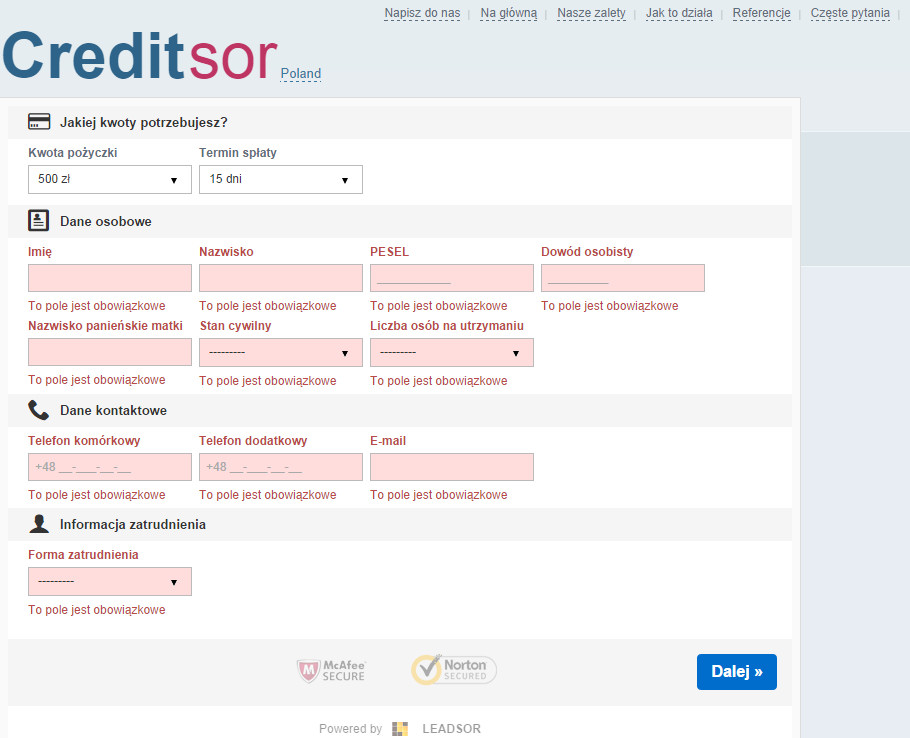Click the person silhouette icon by Informacja zatrudnienia
The image size is (910, 738).
coord(39,523)
